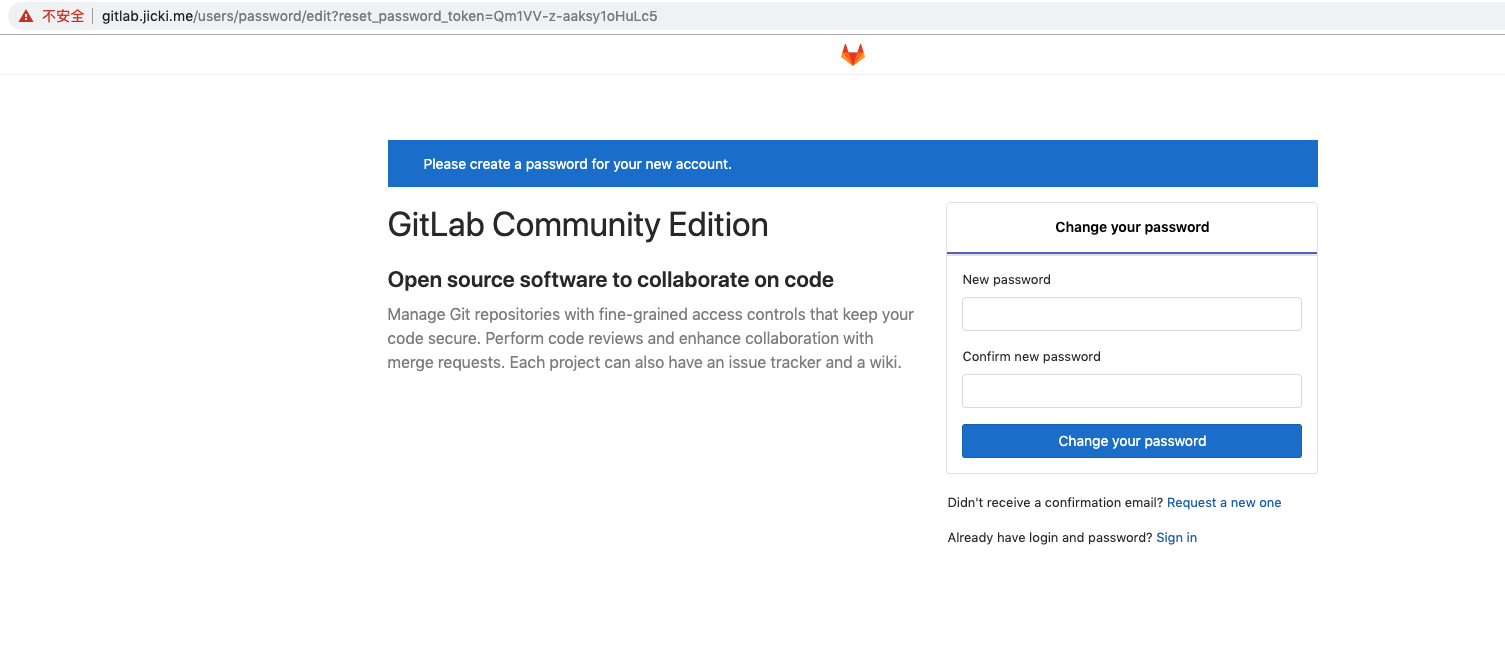1505x655 pixels.
Task: Focus the New password input field
Action: (x=1131, y=314)
